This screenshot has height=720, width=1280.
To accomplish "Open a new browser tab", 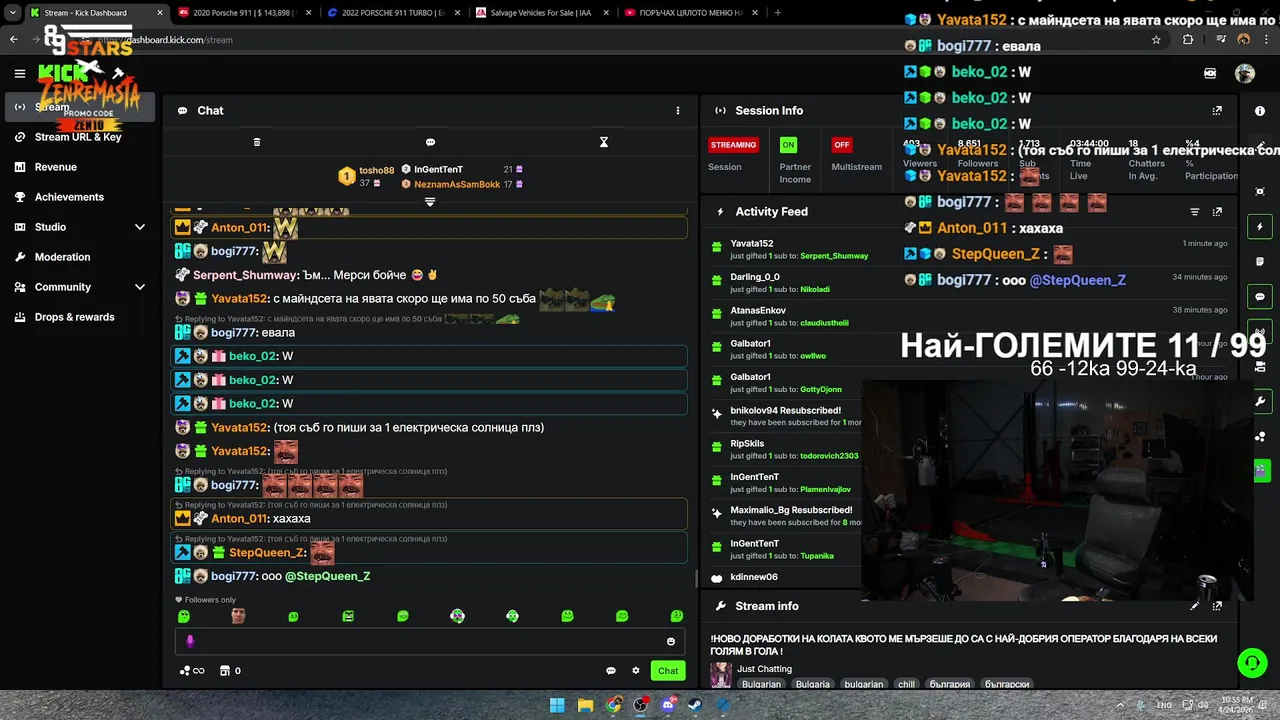I will click(778, 13).
